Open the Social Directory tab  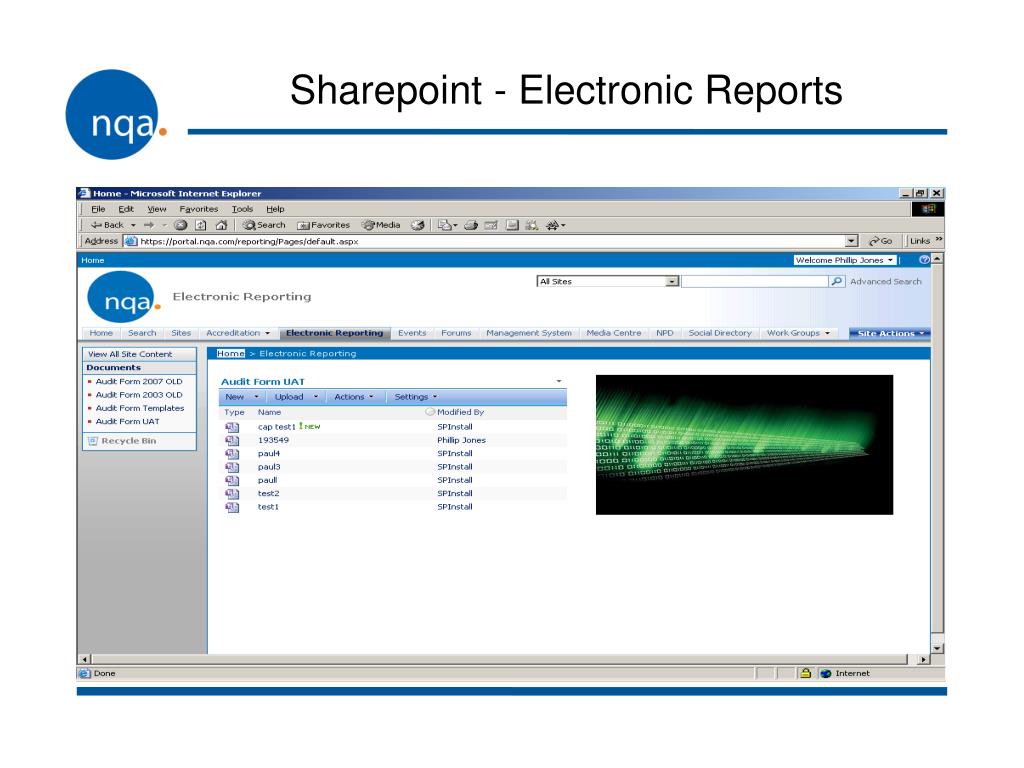720,333
